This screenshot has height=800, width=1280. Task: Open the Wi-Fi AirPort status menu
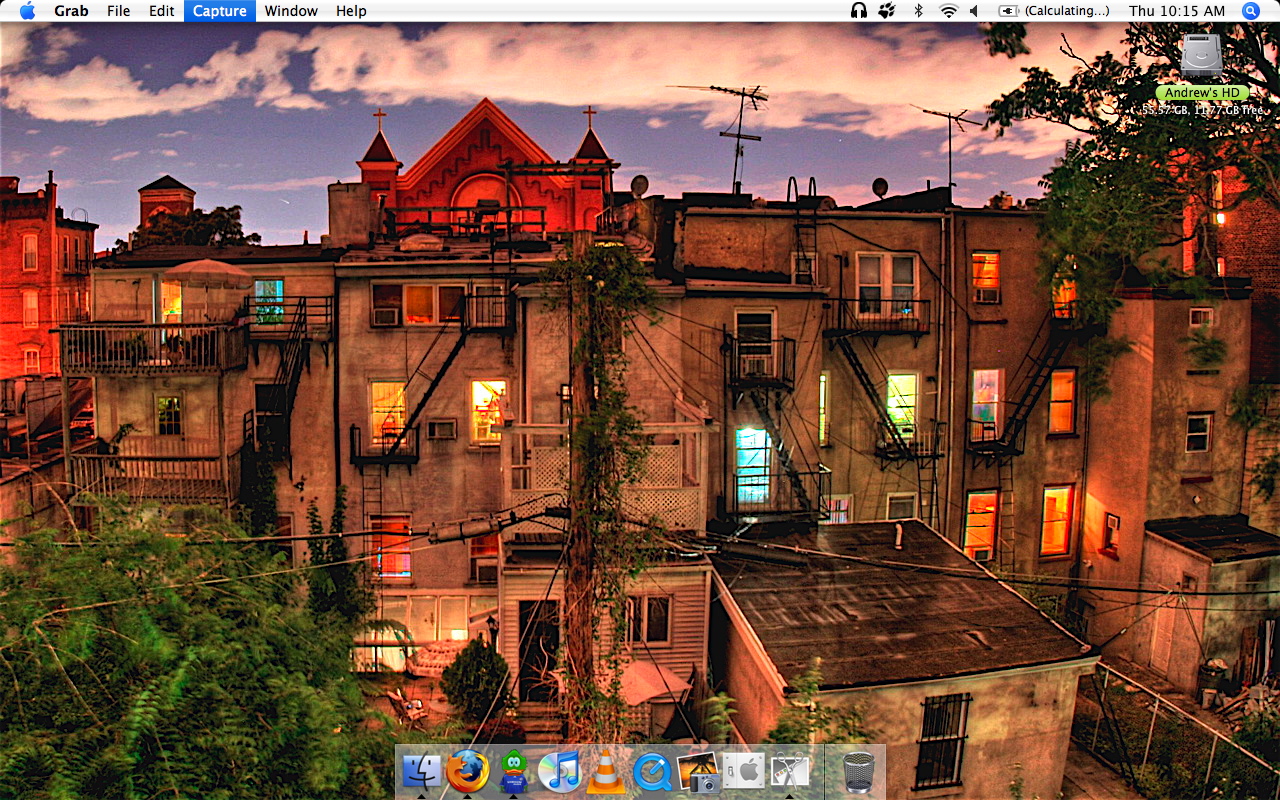coord(948,11)
